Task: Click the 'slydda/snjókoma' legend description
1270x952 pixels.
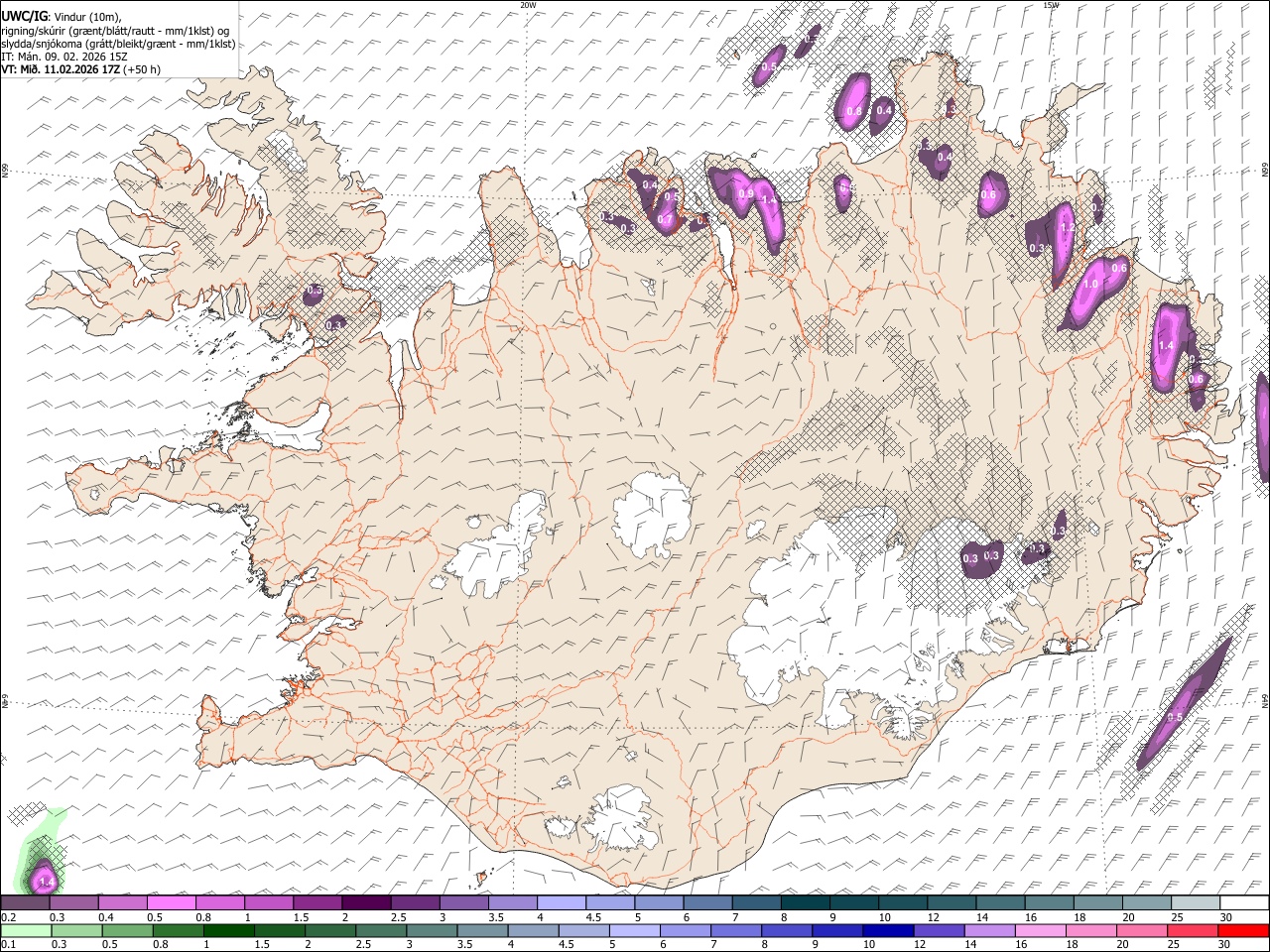Action: coord(41,44)
